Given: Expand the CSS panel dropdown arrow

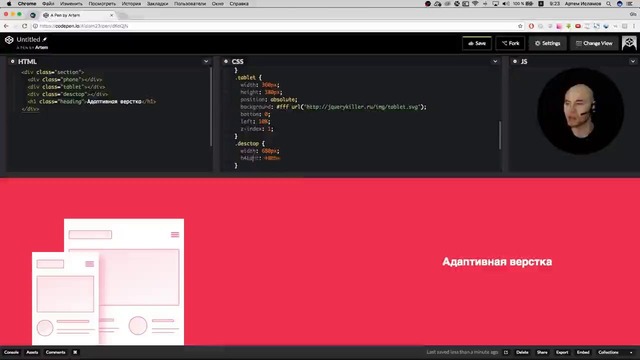Looking at the screenshot, I should tap(495, 61).
